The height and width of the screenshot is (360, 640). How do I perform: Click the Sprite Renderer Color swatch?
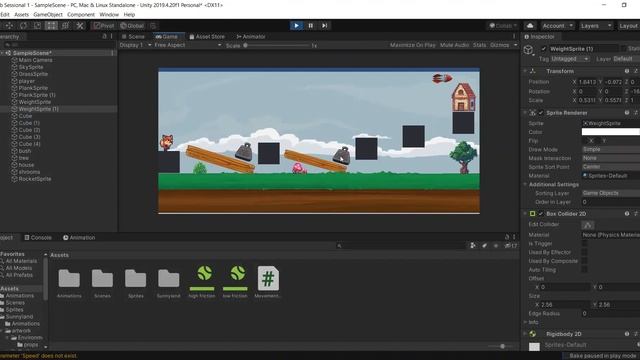(611, 132)
